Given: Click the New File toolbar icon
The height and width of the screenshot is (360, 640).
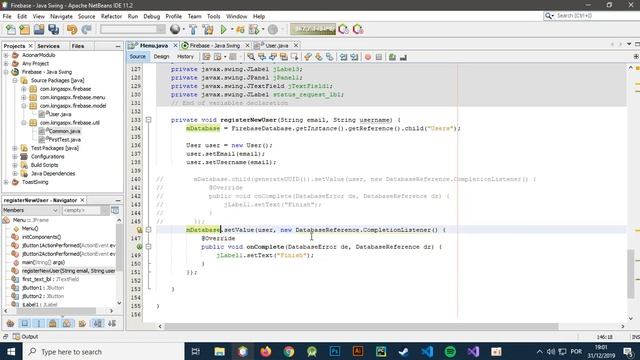Looking at the screenshot, I should (x=11, y=29).
